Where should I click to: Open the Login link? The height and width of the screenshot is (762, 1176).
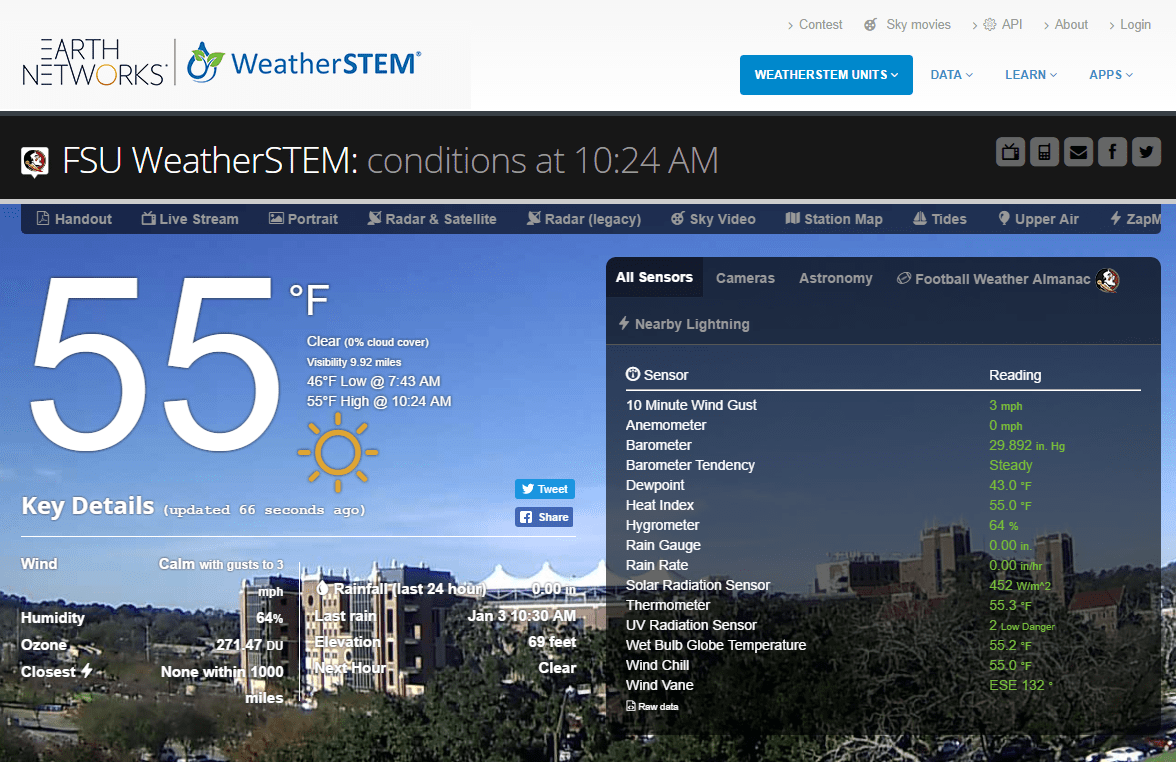point(1135,25)
